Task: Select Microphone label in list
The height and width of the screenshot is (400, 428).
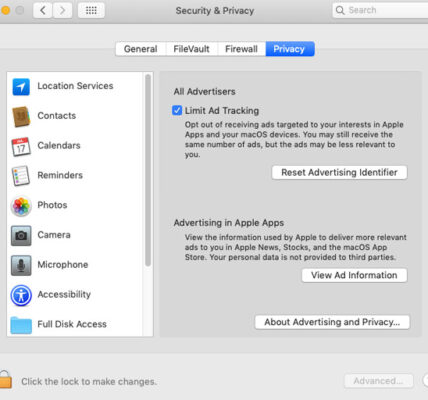Action: coord(63,265)
